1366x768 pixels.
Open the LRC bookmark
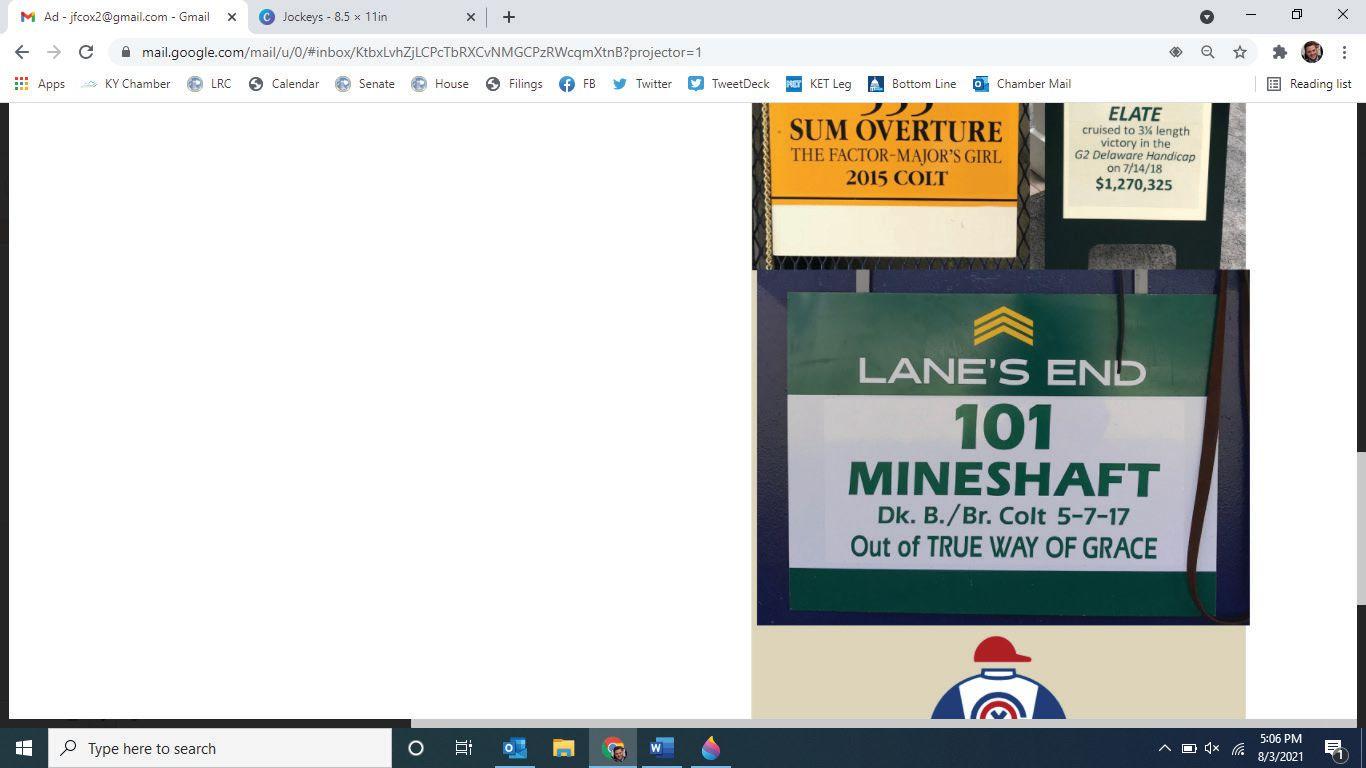coord(209,84)
